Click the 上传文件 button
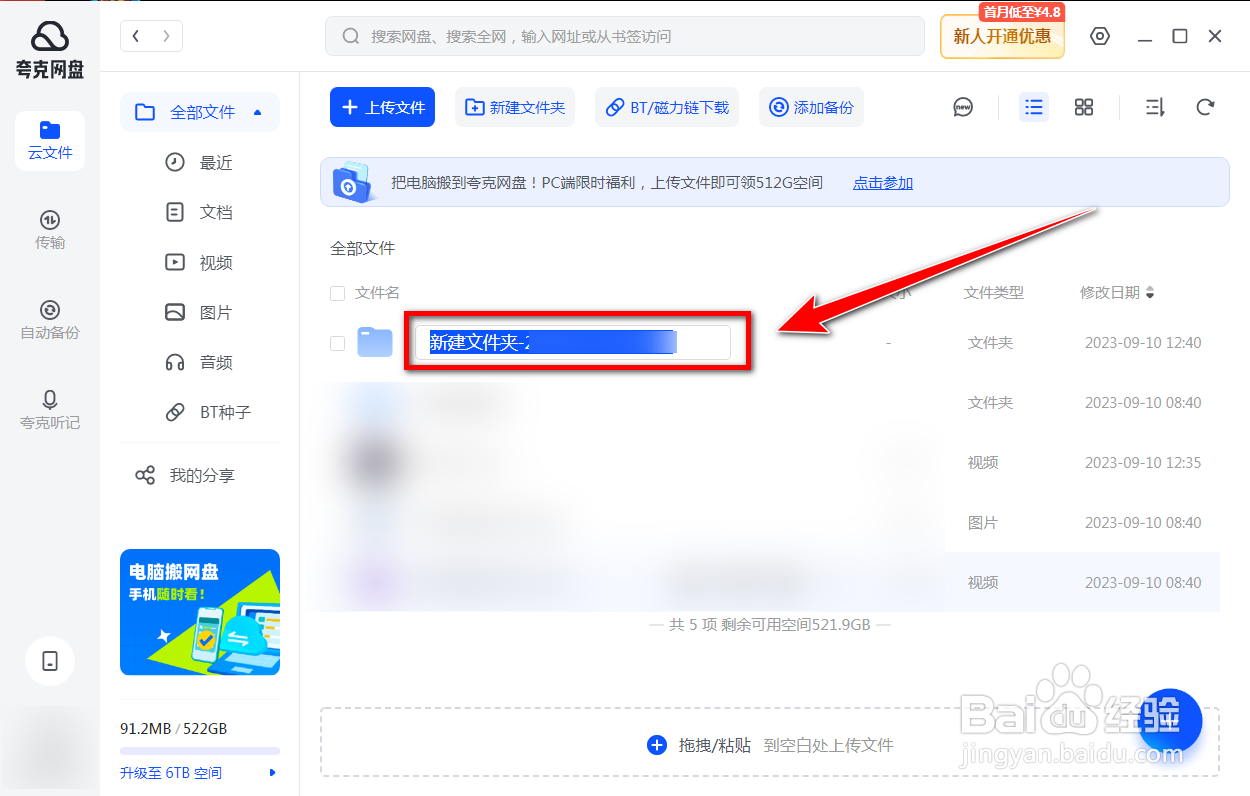 382,107
